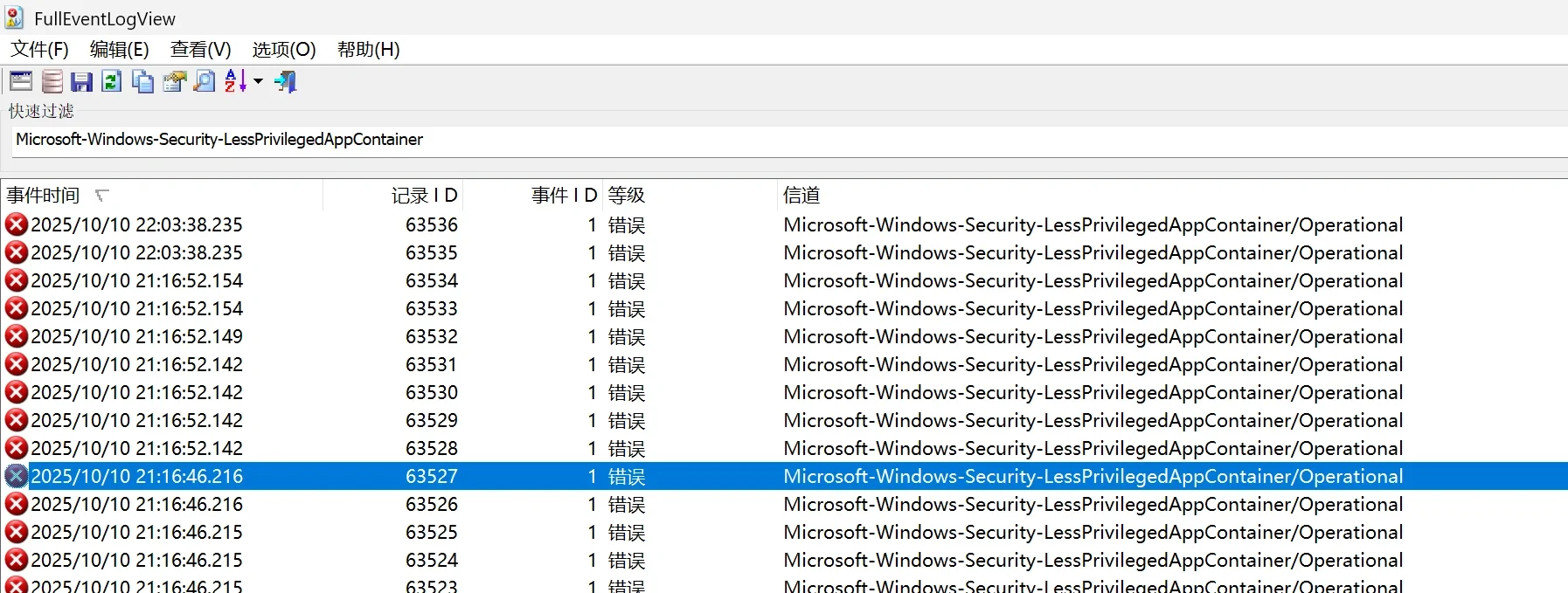This screenshot has width=1568, height=593.
Task: Open the Advanced Options window icon
Action: click(21, 81)
